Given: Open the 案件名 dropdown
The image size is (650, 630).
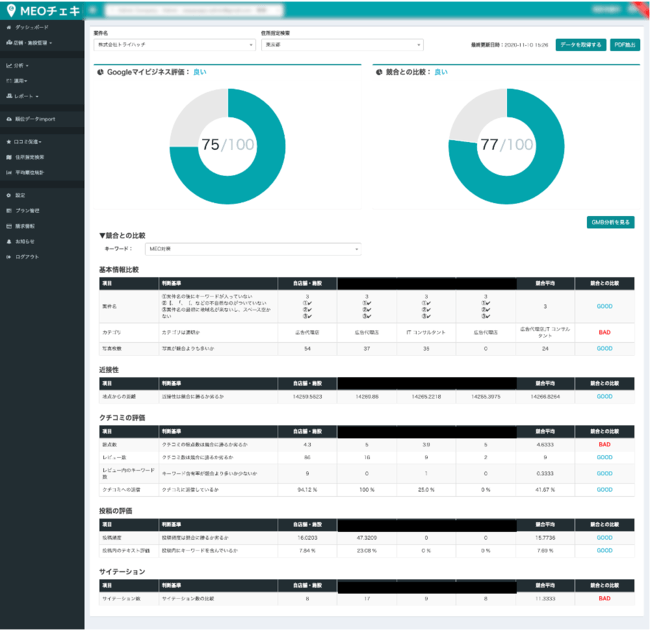Looking at the screenshot, I should (175, 45).
